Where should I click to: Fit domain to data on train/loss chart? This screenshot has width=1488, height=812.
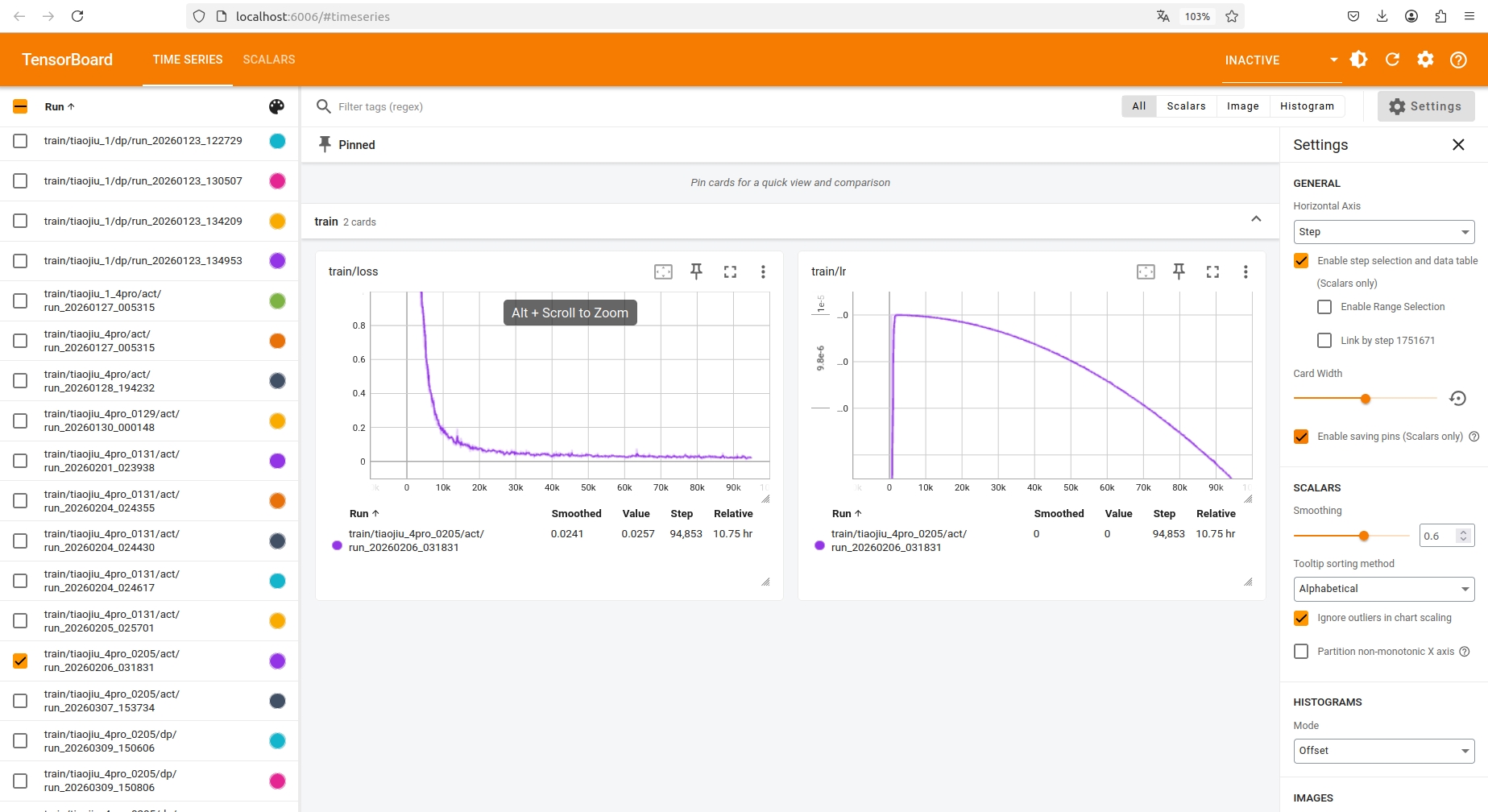(663, 271)
